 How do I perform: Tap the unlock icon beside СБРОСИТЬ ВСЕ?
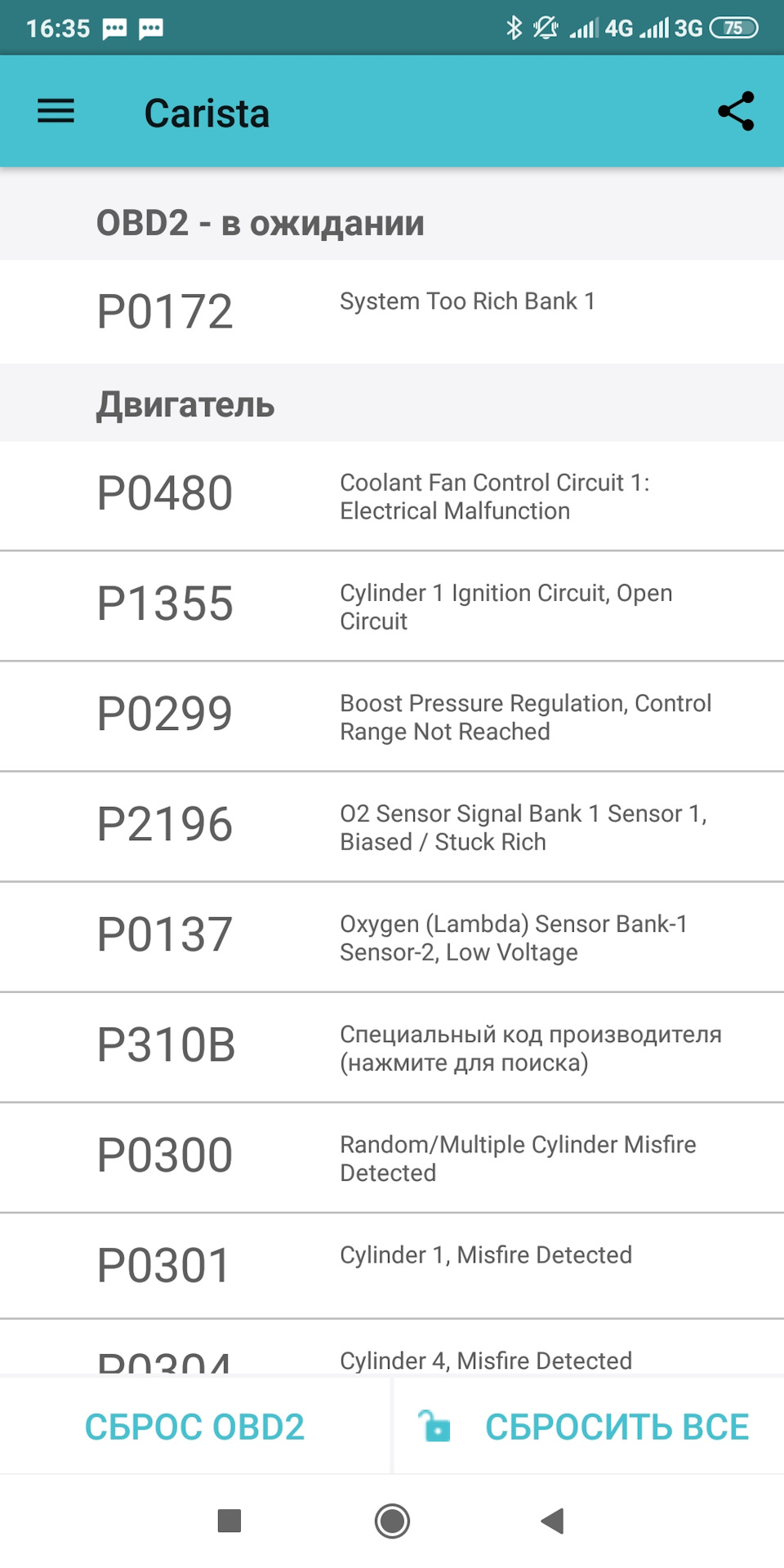point(434,1426)
